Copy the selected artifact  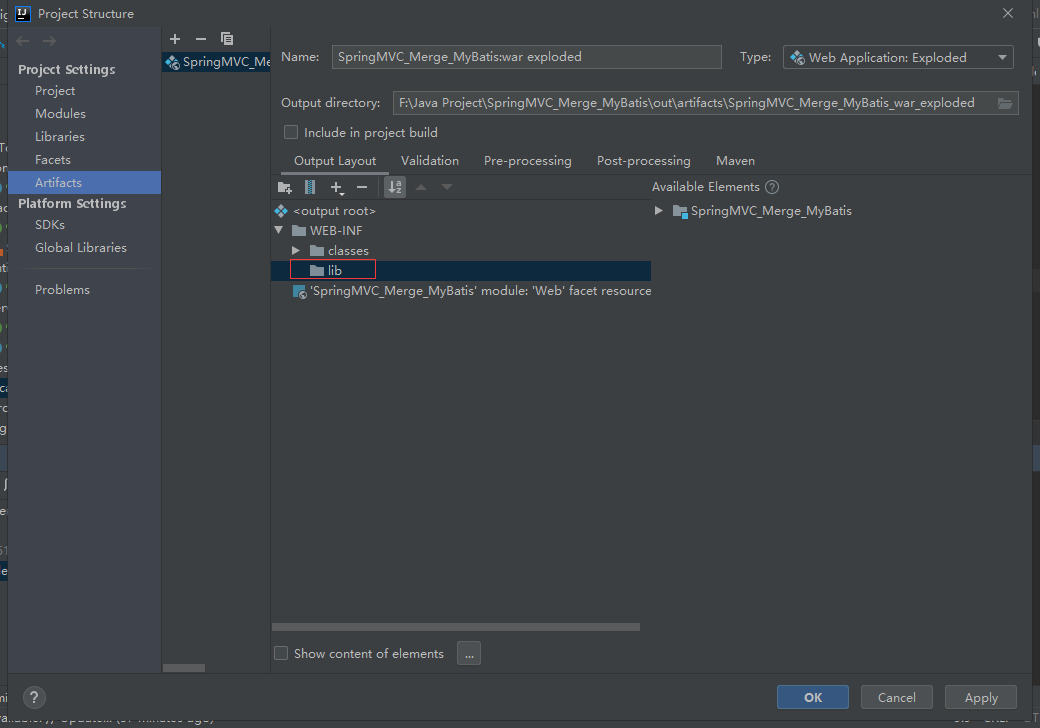point(227,39)
